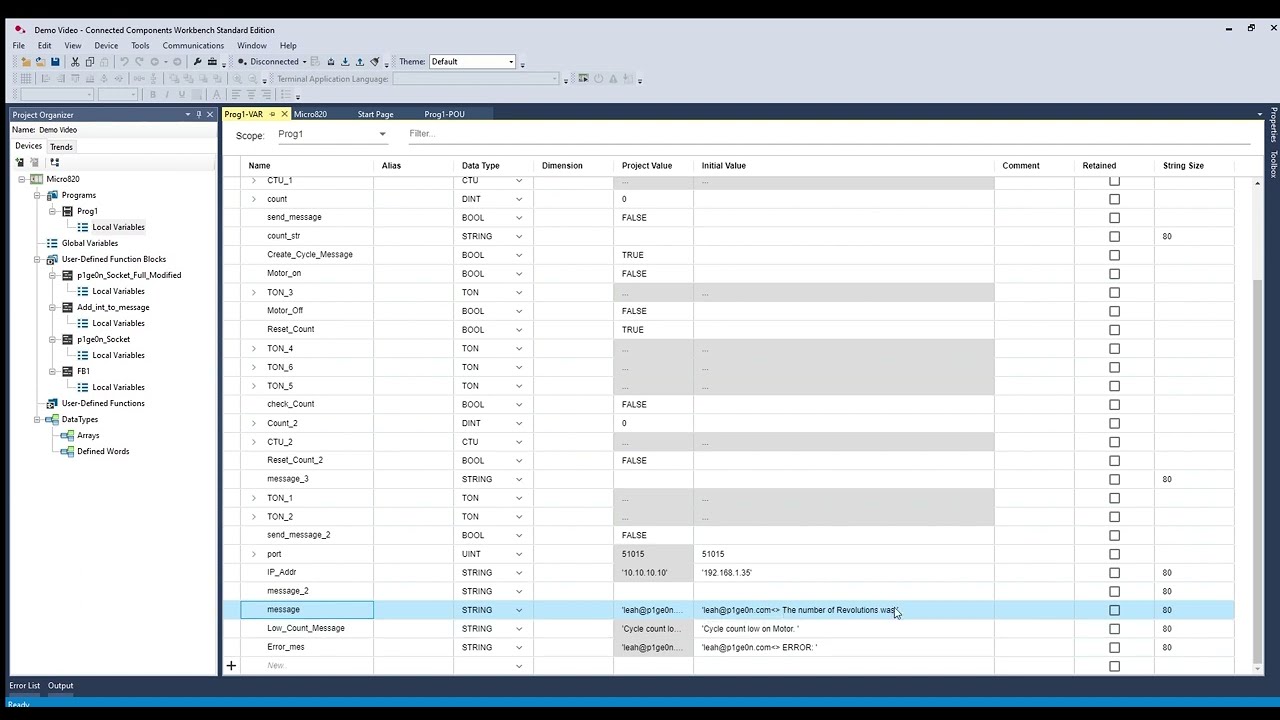
Task: Open data type dropdown for IP_Addr
Action: [518, 572]
